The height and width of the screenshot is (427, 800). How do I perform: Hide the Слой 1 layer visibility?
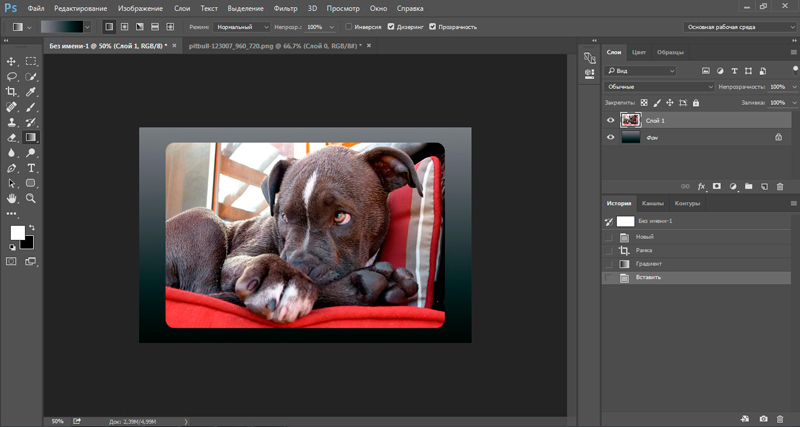[611, 120]
